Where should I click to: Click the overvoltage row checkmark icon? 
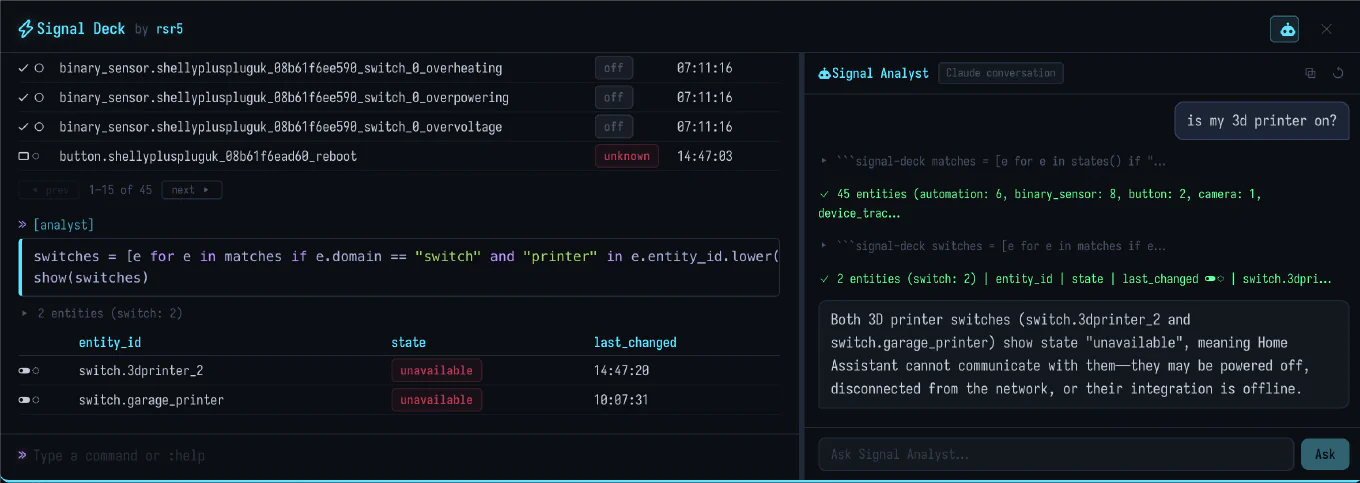pos(23,127)
